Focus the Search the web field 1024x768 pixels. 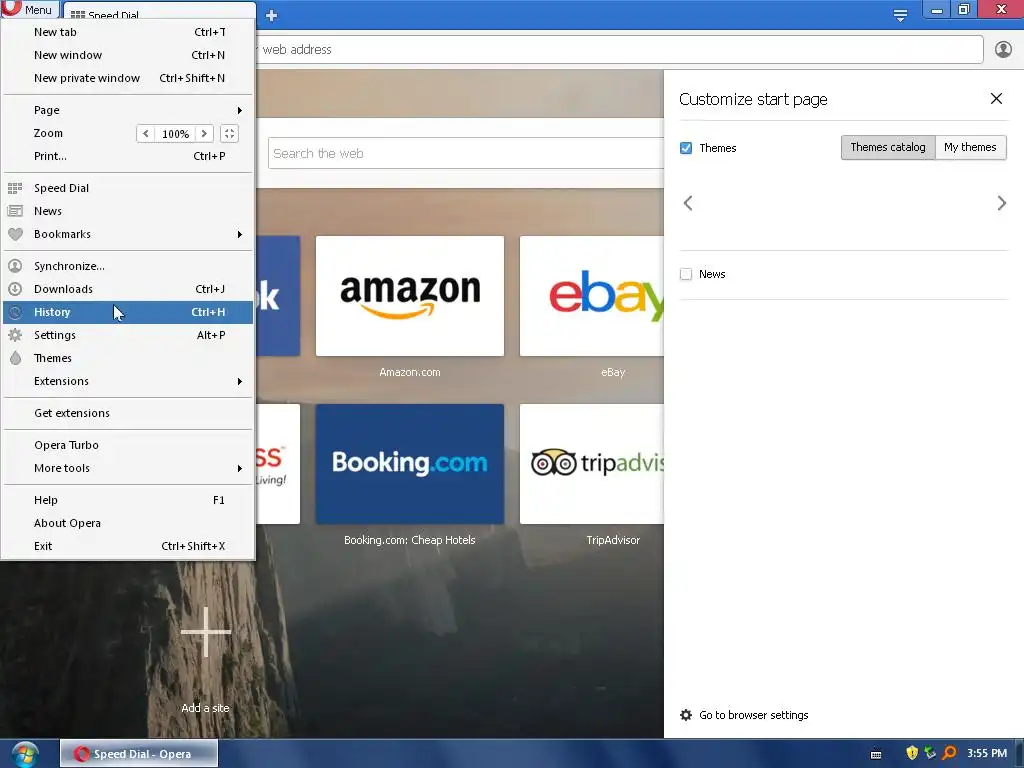coord(466,153)
